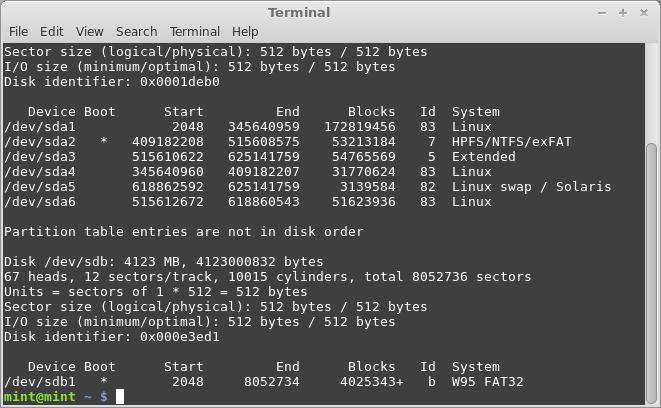Open the View menu

click(89, 32)
